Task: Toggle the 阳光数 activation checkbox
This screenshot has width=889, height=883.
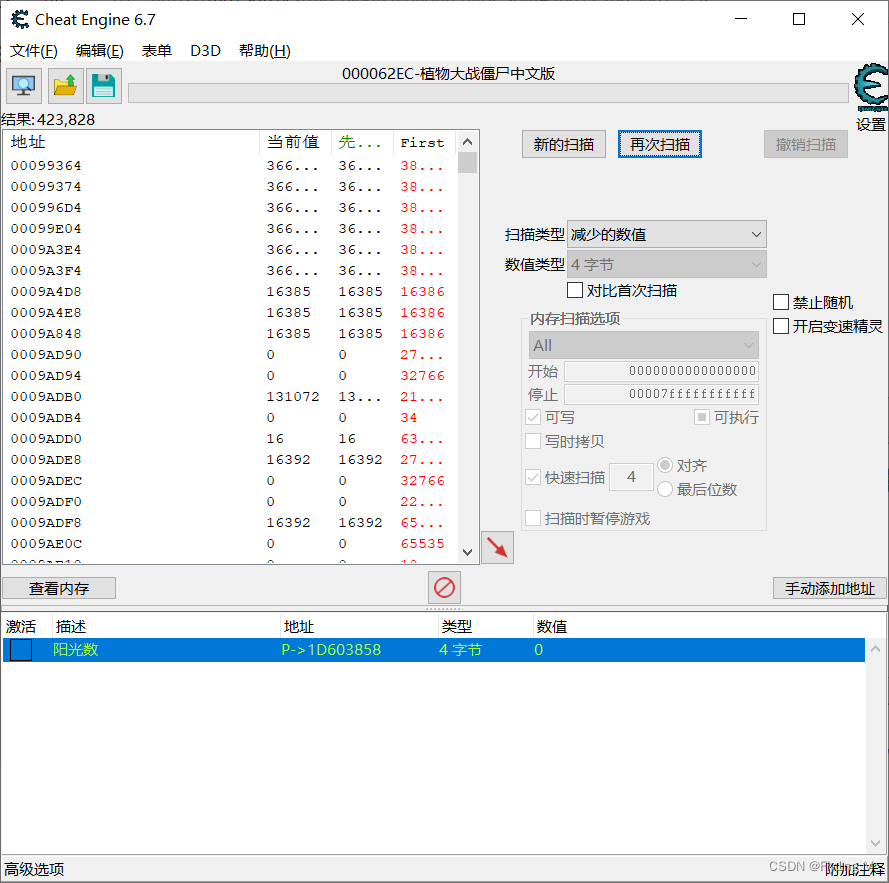Action: [x=21, y=650]
